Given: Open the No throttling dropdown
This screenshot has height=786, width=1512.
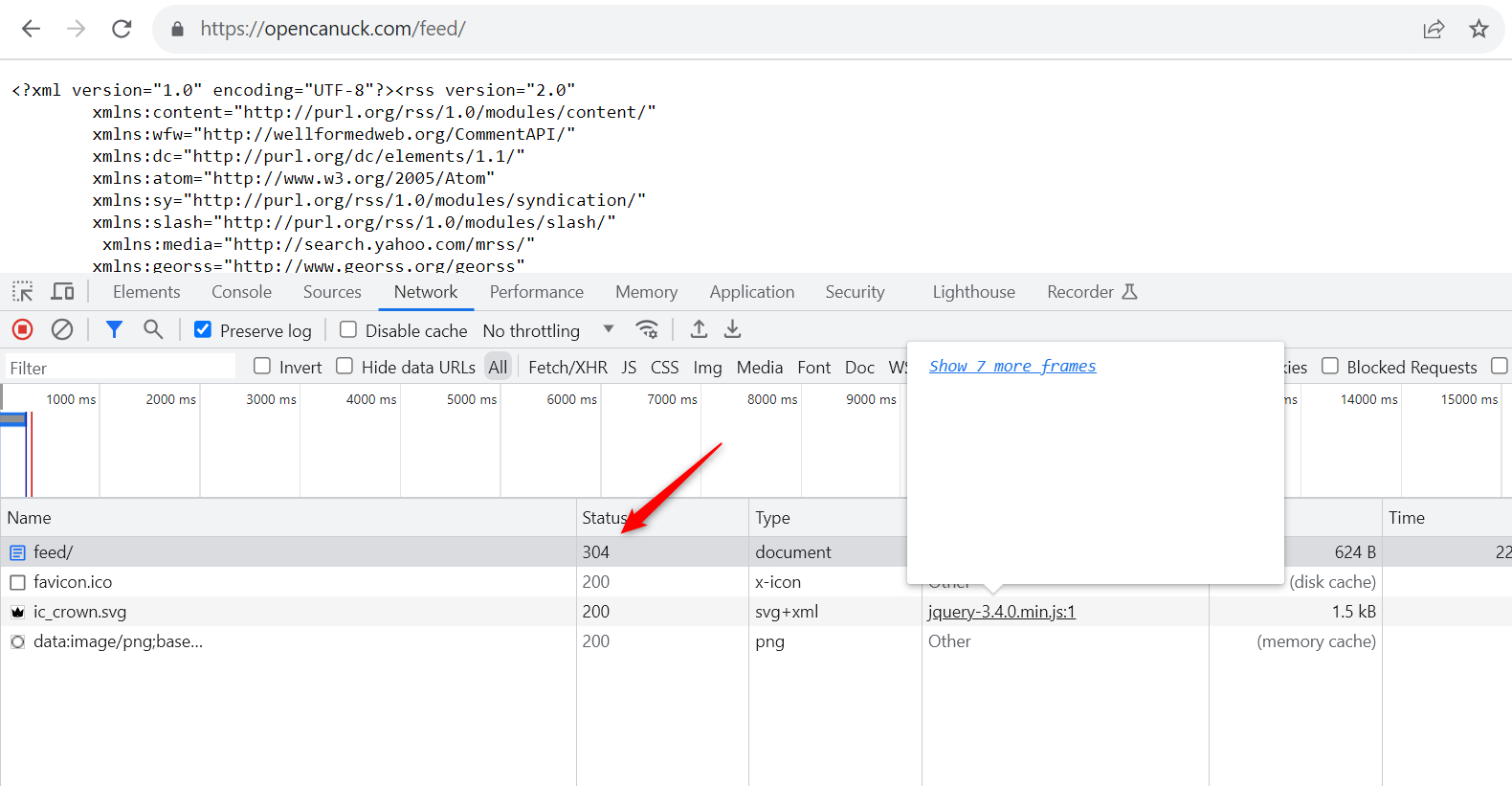Looking at the screenshot, I should coord(548,330).
